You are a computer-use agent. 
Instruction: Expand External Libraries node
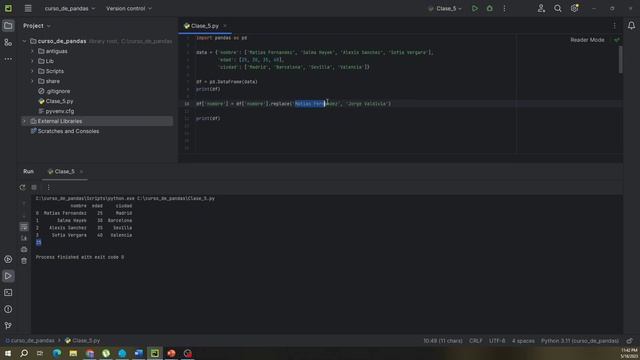click(24, 121)
